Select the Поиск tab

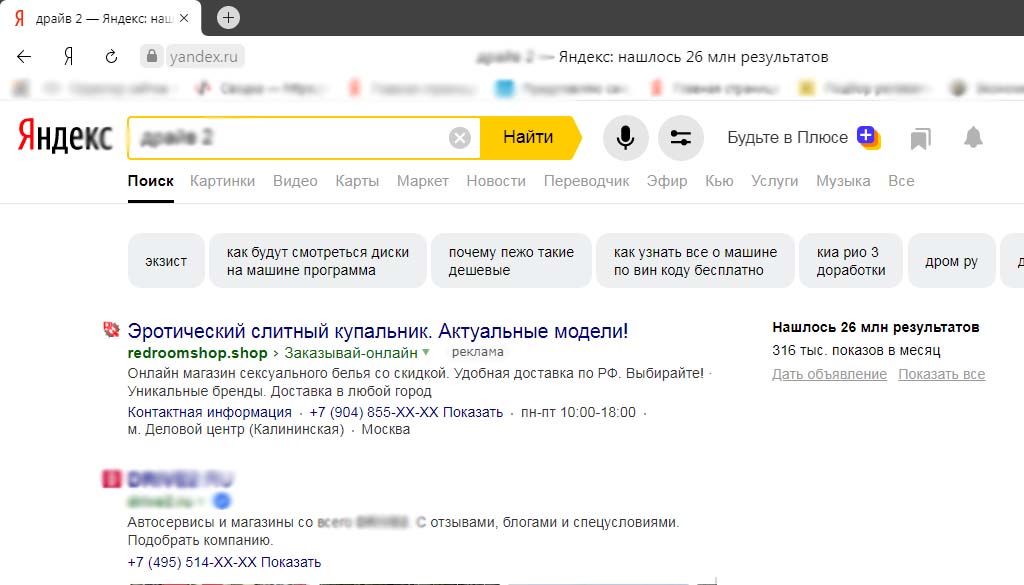point(151,181)
